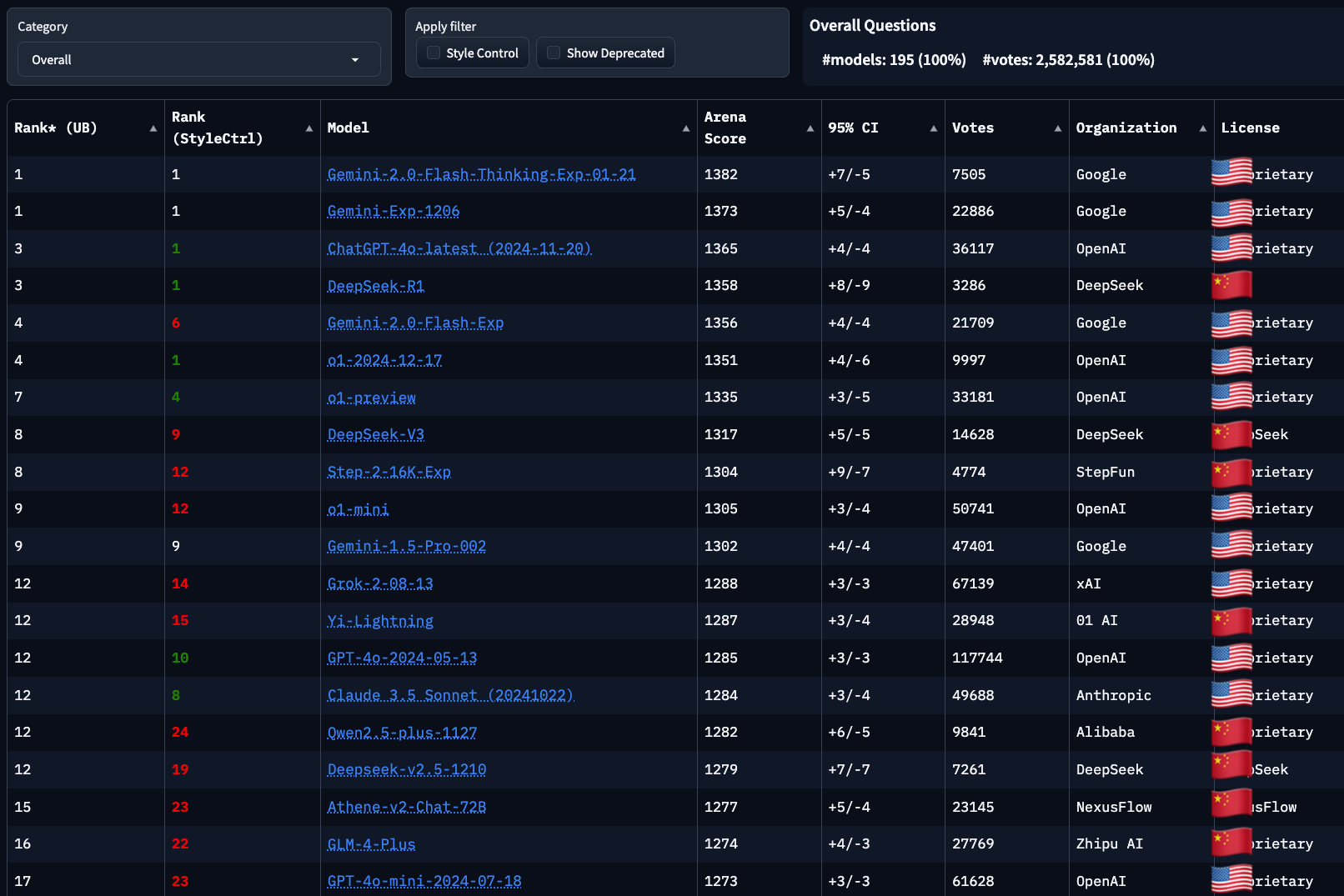Open the o1-2024-12-17 model link

tap(384, 360)
